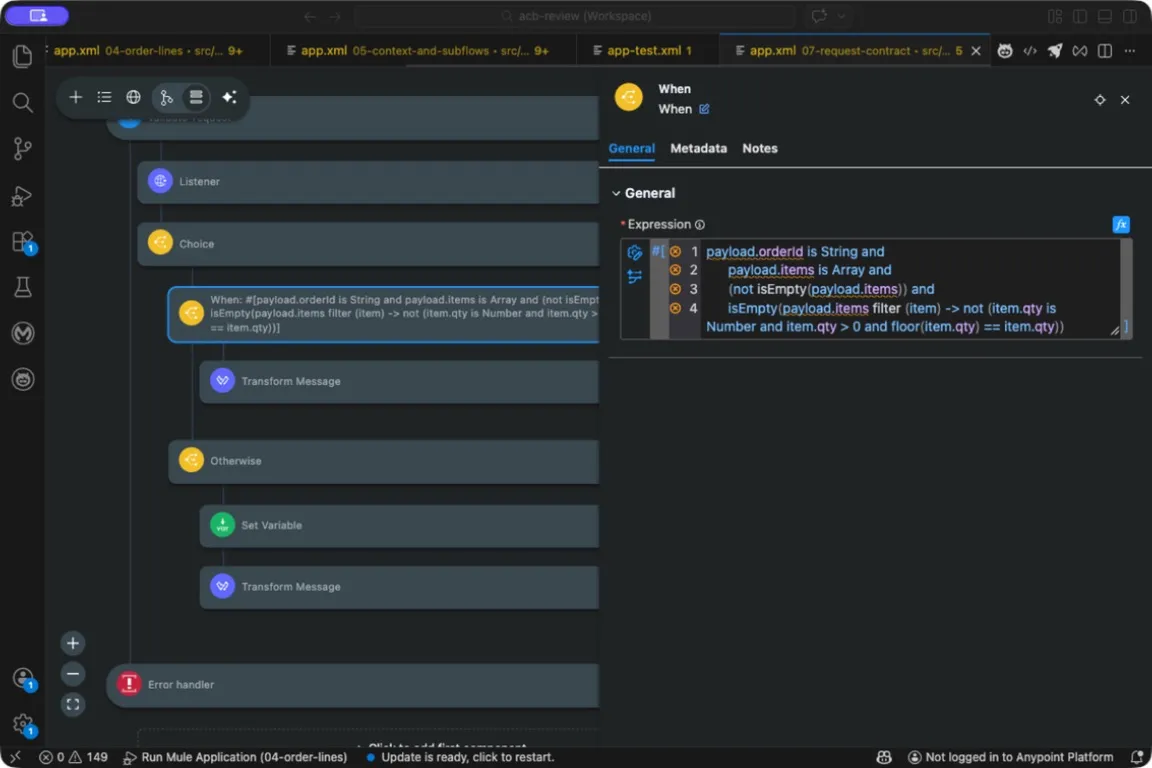Fit the flow to screen

[73, 705]
